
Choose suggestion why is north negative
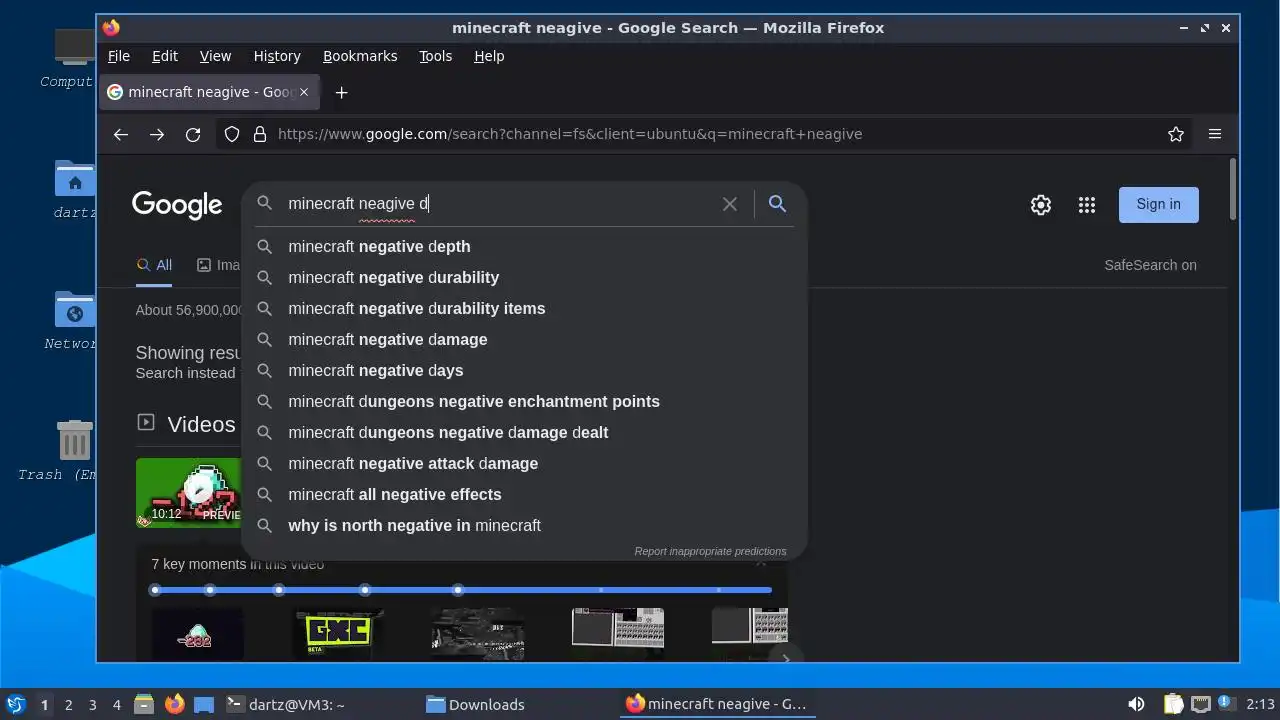click(524, 525)
